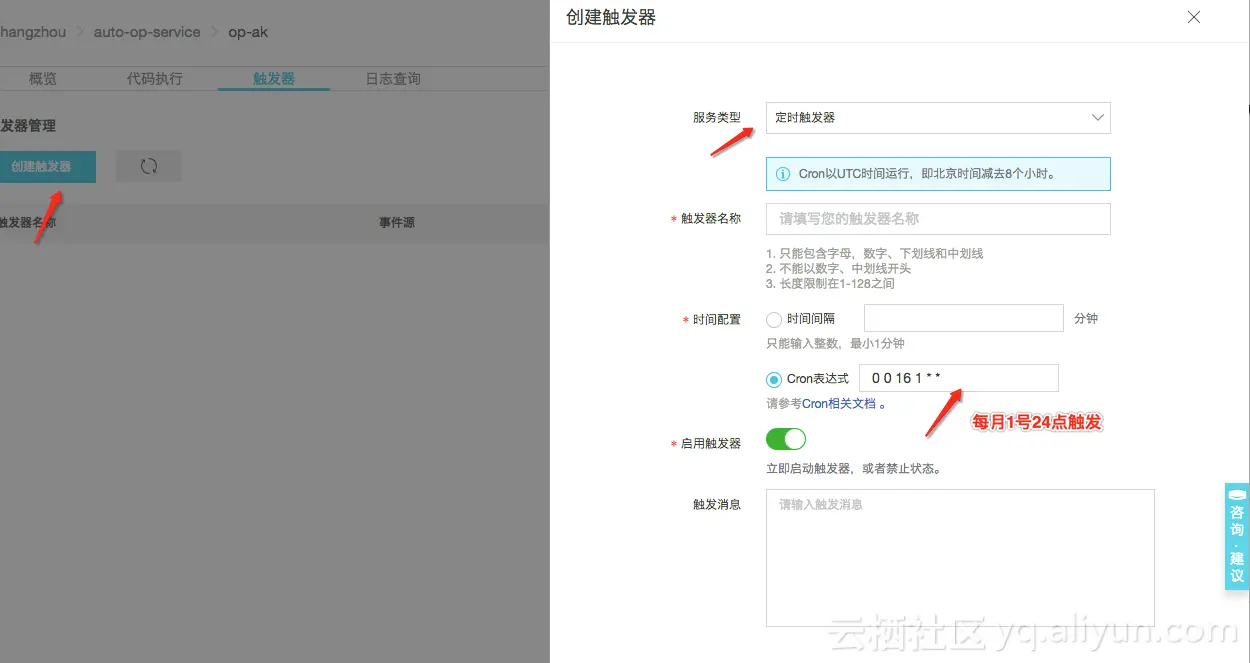Click the chevron arrow of the 服务类型 select
This screenshot has width=1250, height=663.
tap(1097, 117)
